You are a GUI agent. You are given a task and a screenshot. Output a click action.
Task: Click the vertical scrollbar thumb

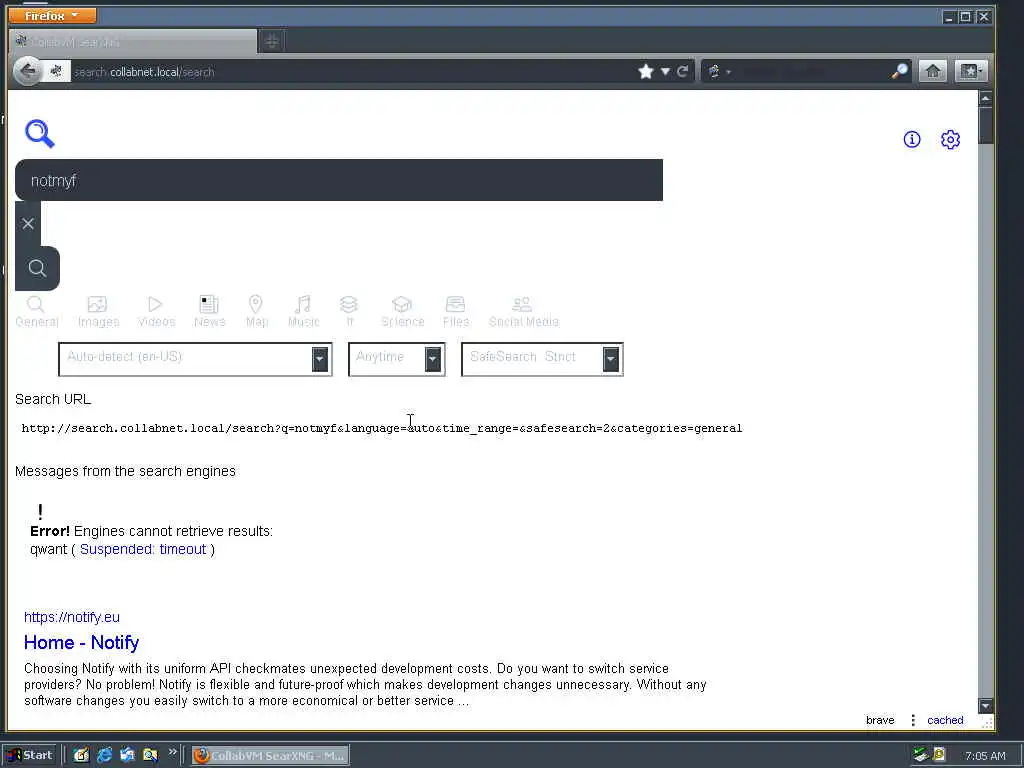[985, 125]
